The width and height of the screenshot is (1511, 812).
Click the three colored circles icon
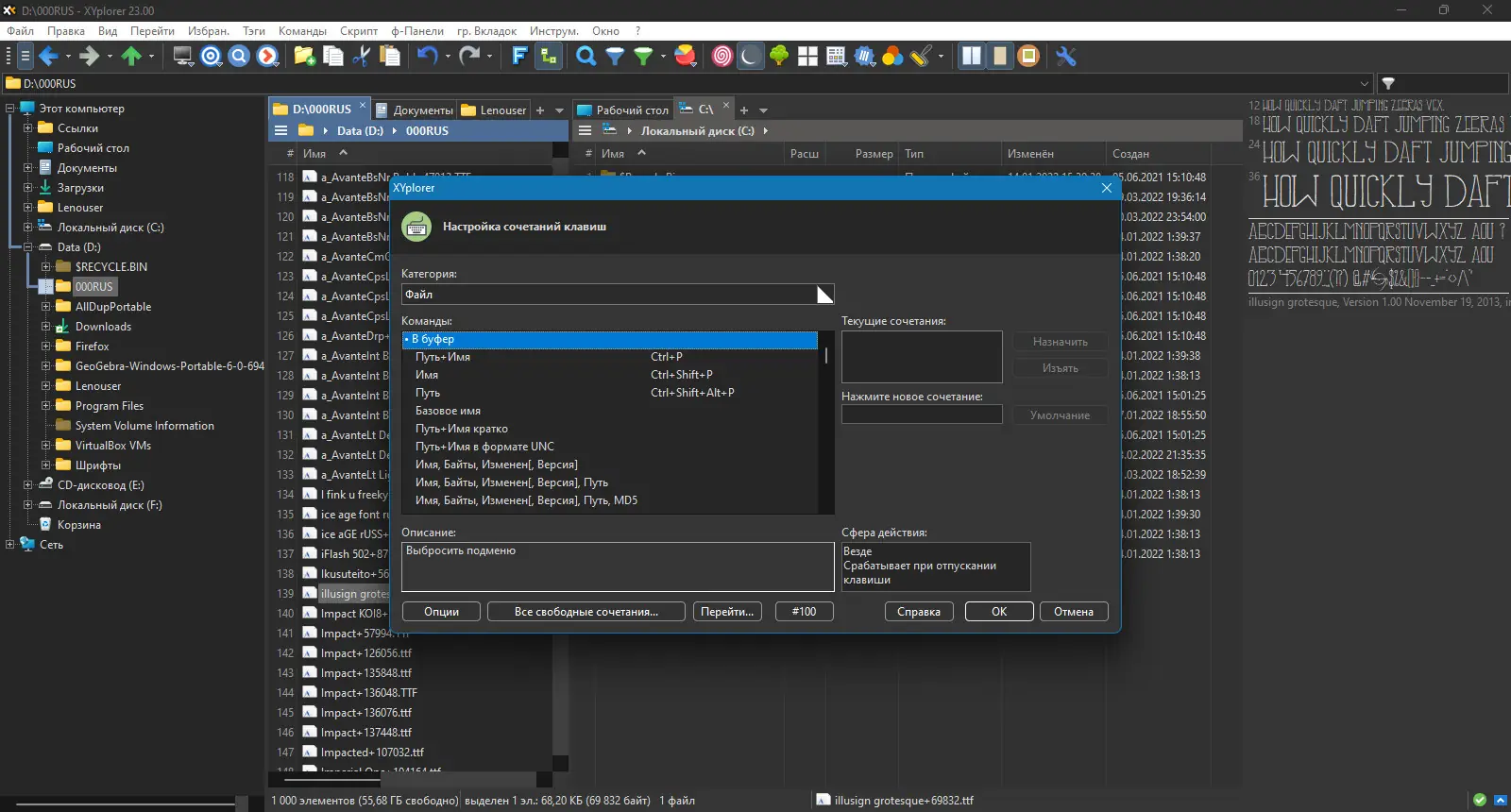pyautogui.click(x=892, y=57)
